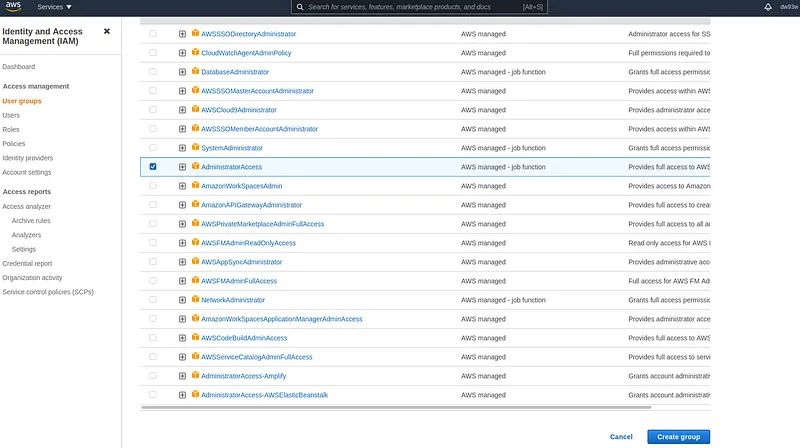Expand the AWSCloud9Administrator policy details

click(182, 110)
